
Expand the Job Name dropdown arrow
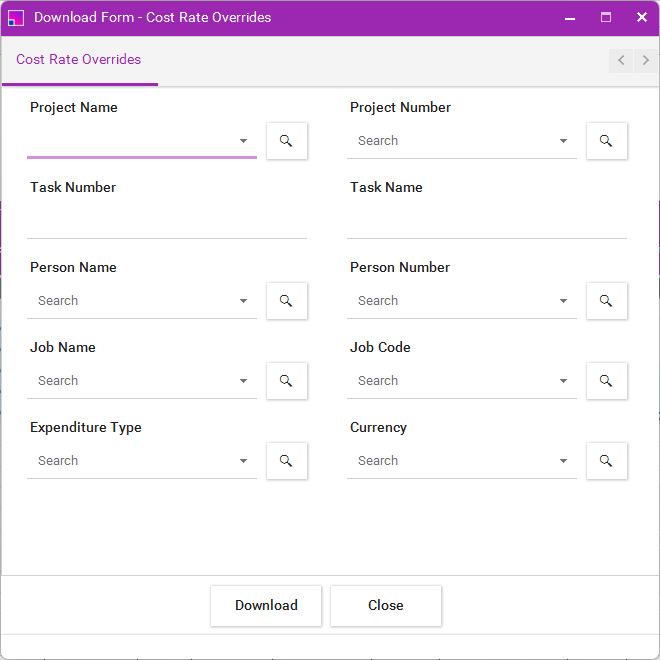point(243,381)
